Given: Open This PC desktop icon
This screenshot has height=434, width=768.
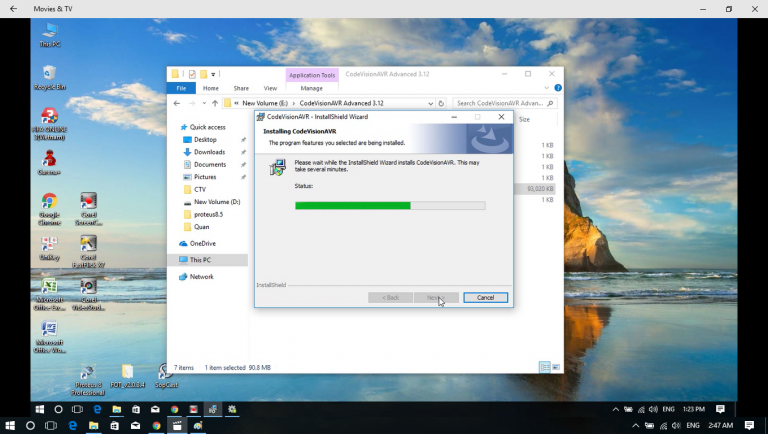Looking at the screenshot, I should (50, 34).
